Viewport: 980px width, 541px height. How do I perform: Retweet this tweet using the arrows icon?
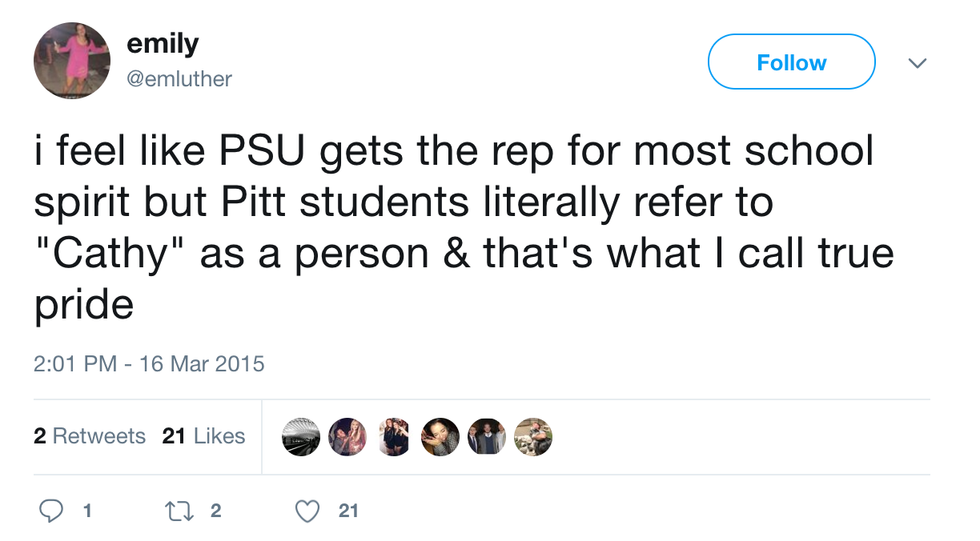(177, 511)
